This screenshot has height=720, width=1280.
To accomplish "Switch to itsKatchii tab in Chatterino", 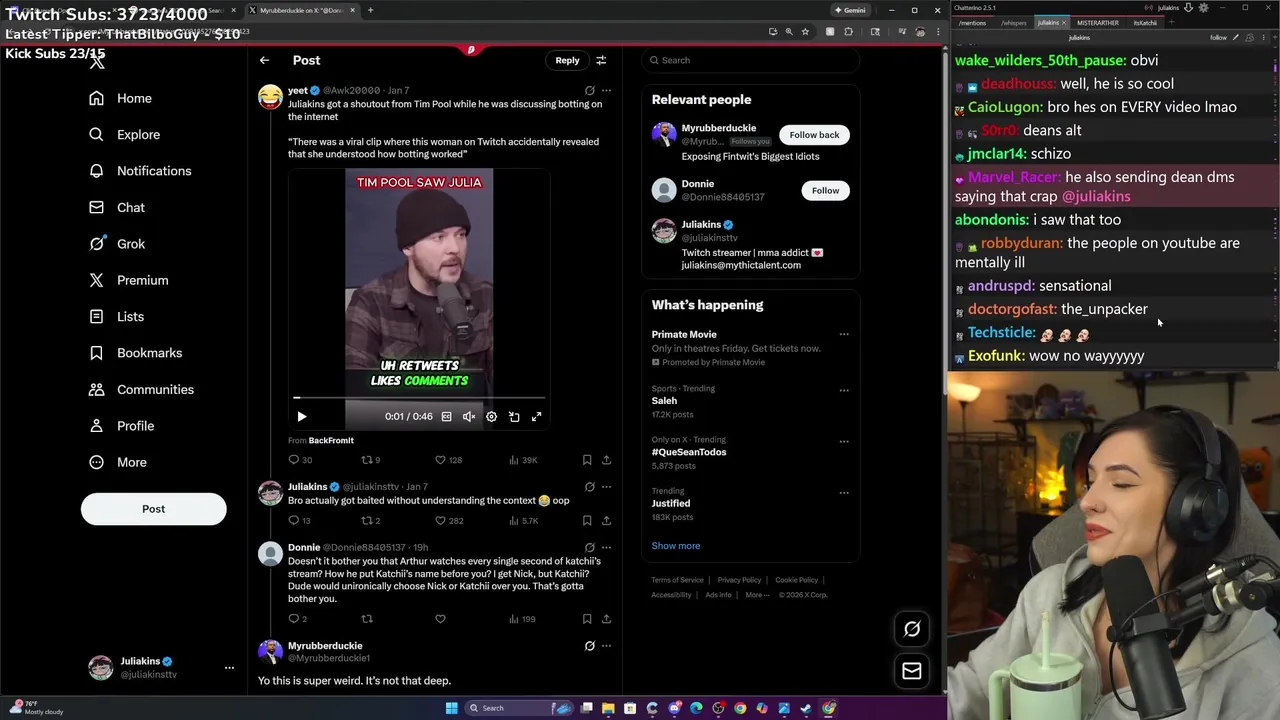I will click(1145, 22).
